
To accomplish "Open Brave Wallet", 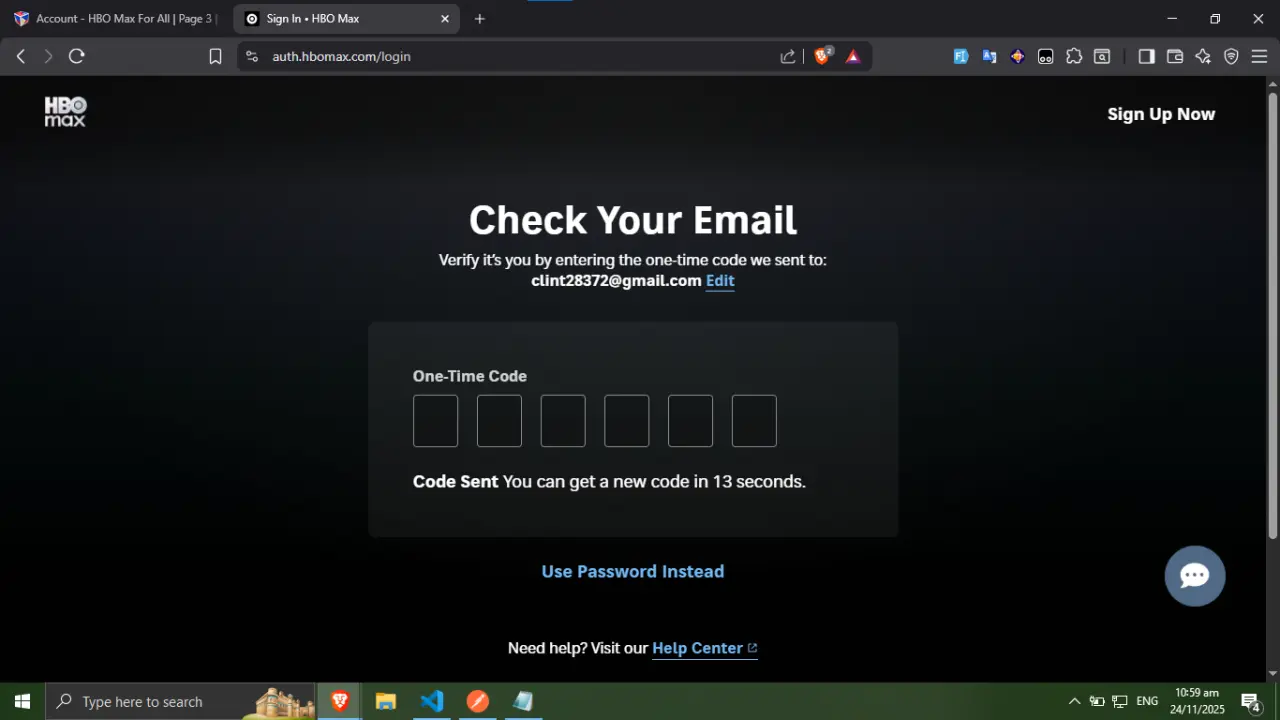I will tap(1175, 56).
